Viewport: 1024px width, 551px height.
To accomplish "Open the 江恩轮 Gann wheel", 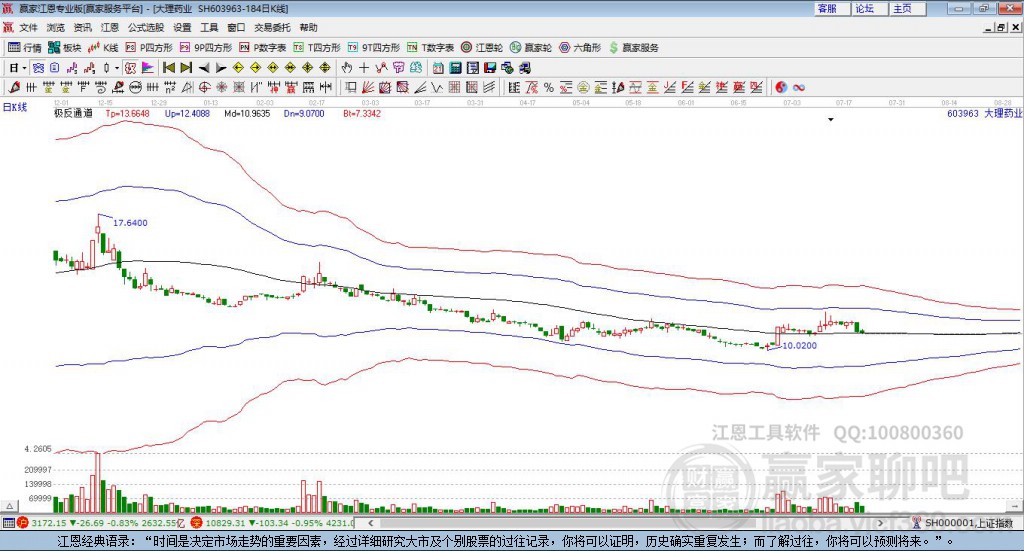I will click(482, 48).
